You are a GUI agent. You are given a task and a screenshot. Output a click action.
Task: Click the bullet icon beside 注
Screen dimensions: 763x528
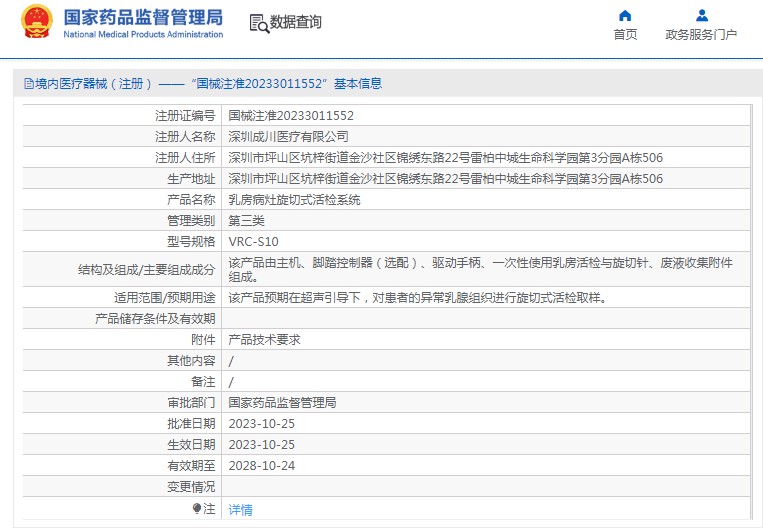[196, 508]
